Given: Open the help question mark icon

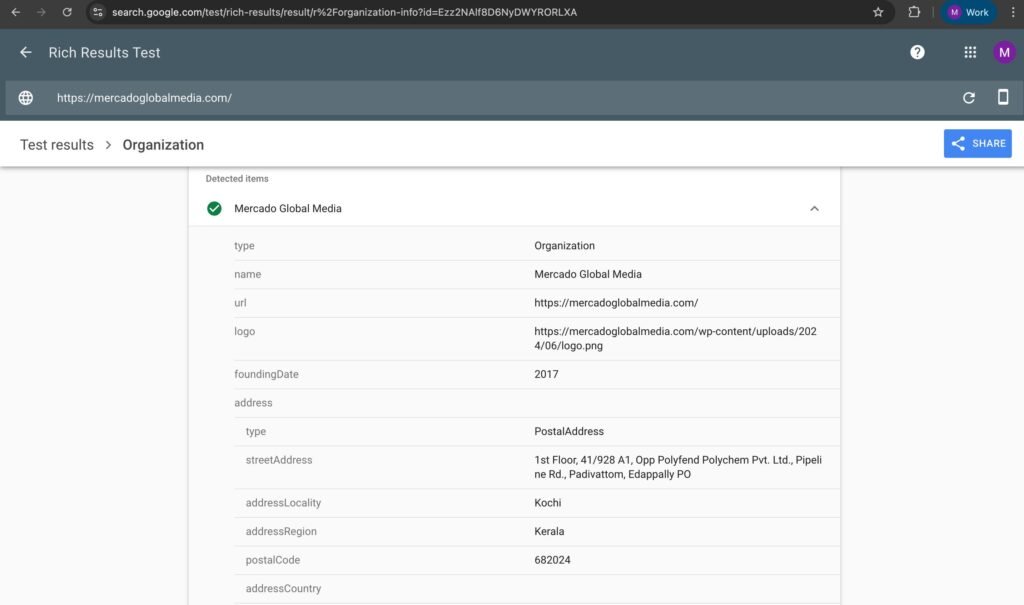Looking at the screenshot, I should click(917, 52).
